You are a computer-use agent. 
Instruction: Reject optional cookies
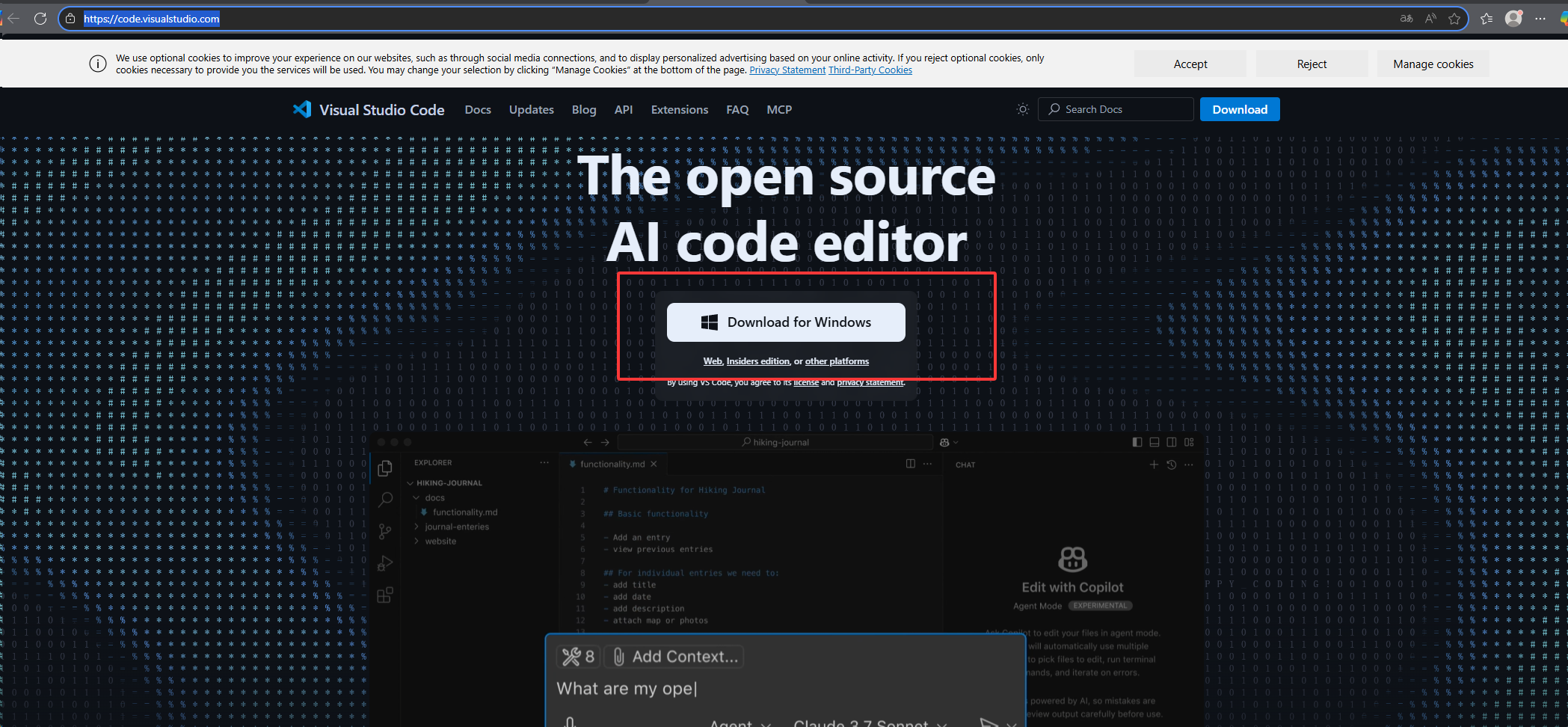pos(1312,64)
